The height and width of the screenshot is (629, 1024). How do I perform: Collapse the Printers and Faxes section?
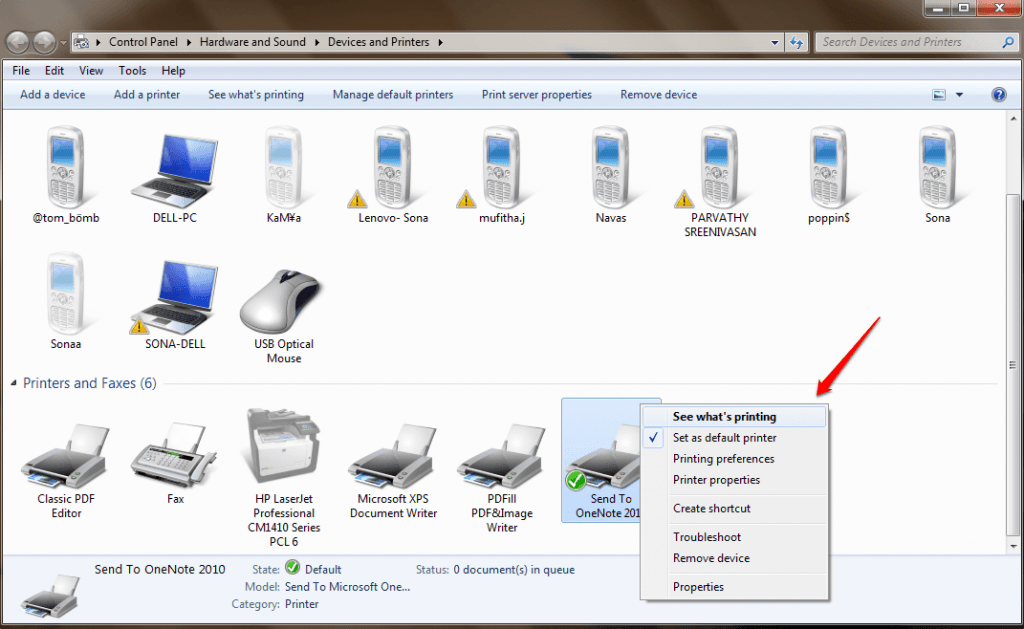[x=13, y=383]
